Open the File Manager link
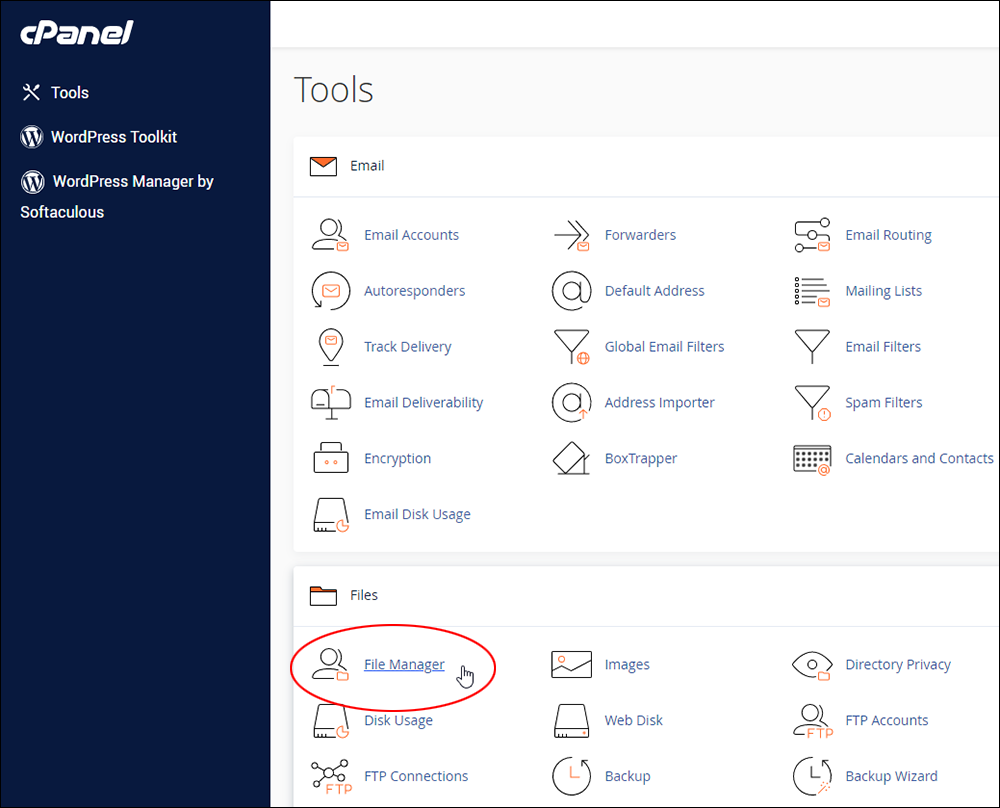The height and width of the screenshot is (808, 1000). 404,665
